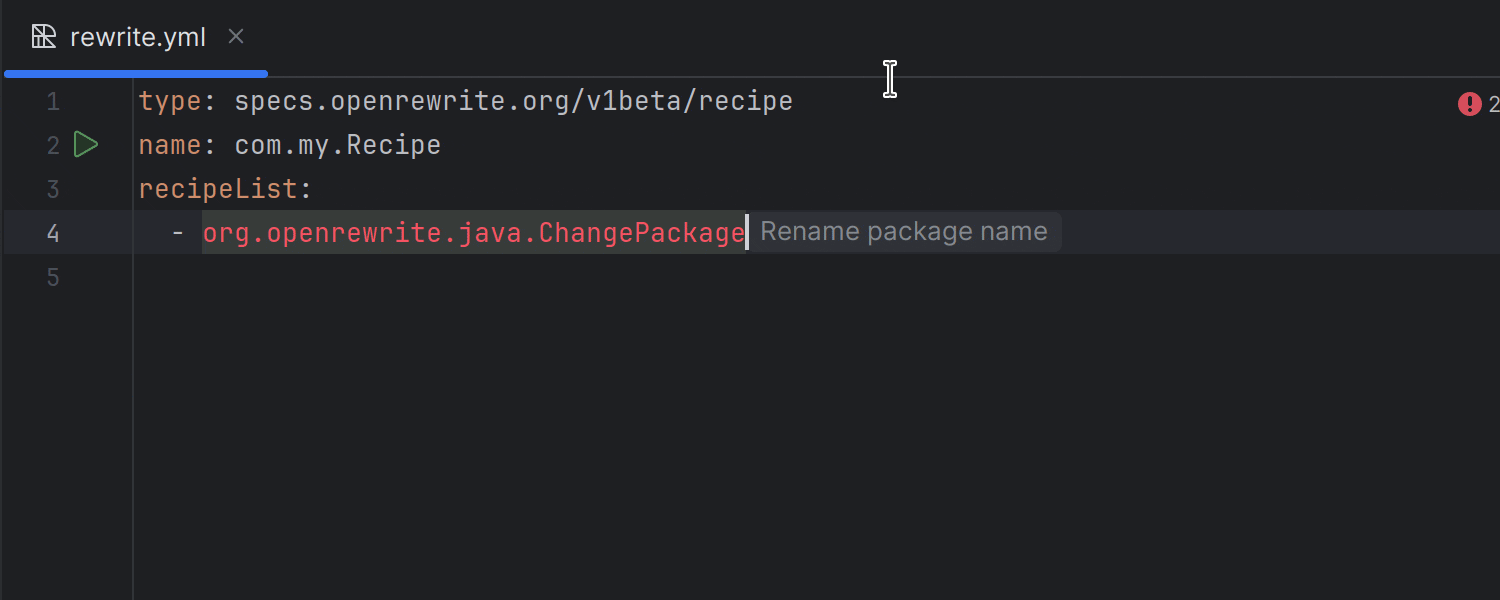
Task: Place the cursor on empty line 5
Action: pyautogui.click(x=400, y=277)
